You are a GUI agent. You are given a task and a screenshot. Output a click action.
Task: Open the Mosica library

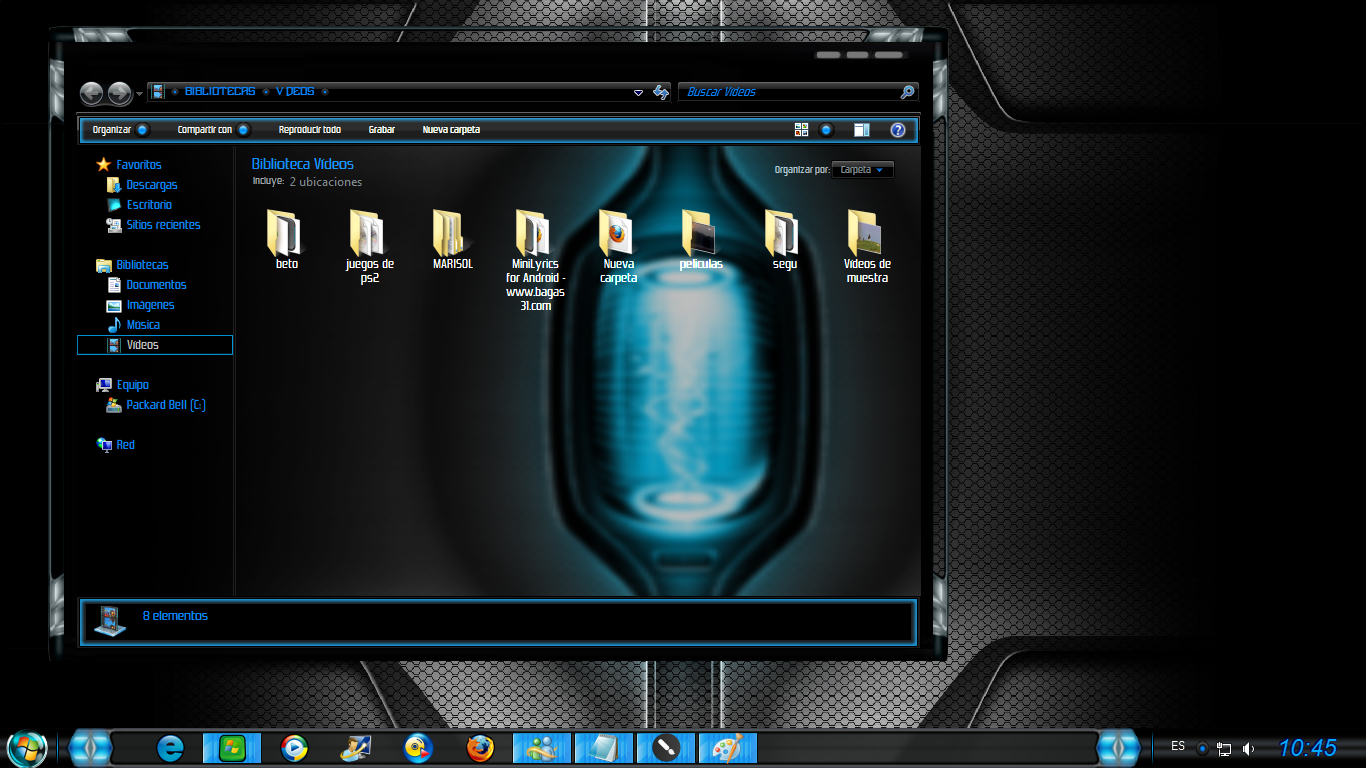[143, 325]
